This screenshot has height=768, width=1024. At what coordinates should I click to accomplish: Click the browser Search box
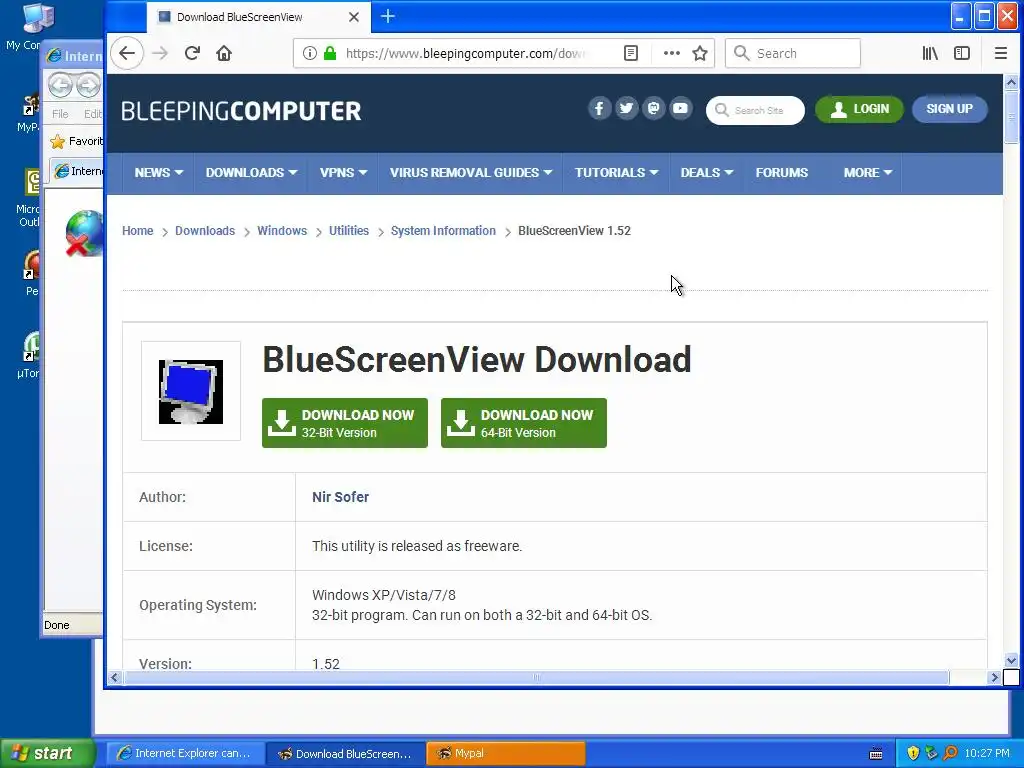793,54
